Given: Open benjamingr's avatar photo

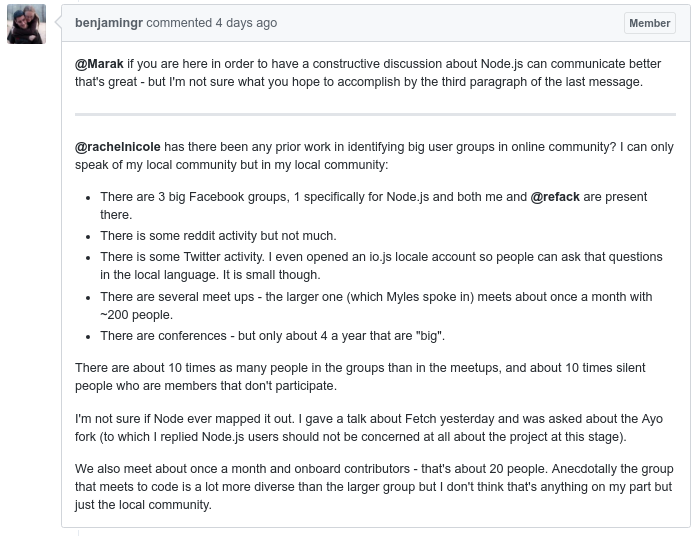Looking at the screenshot, I should pos(26,24).
